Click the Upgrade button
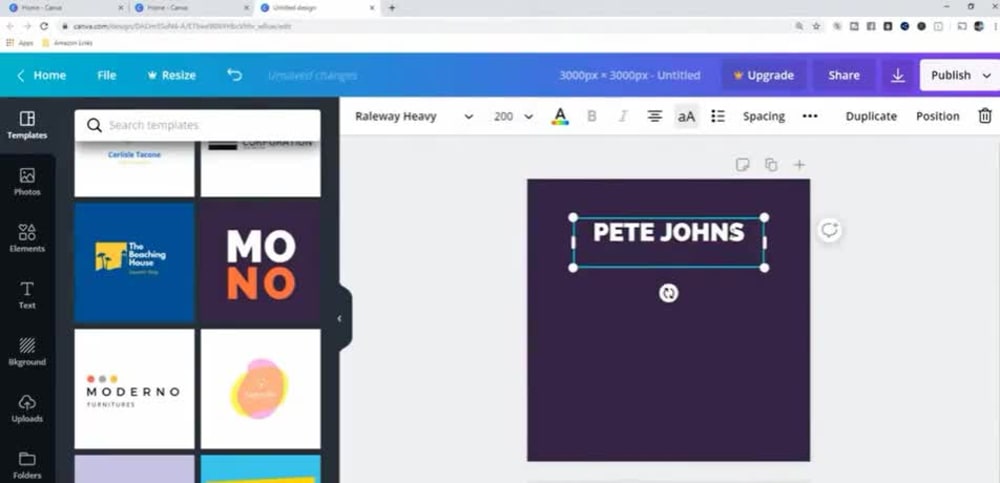 (x=764, y=75)
